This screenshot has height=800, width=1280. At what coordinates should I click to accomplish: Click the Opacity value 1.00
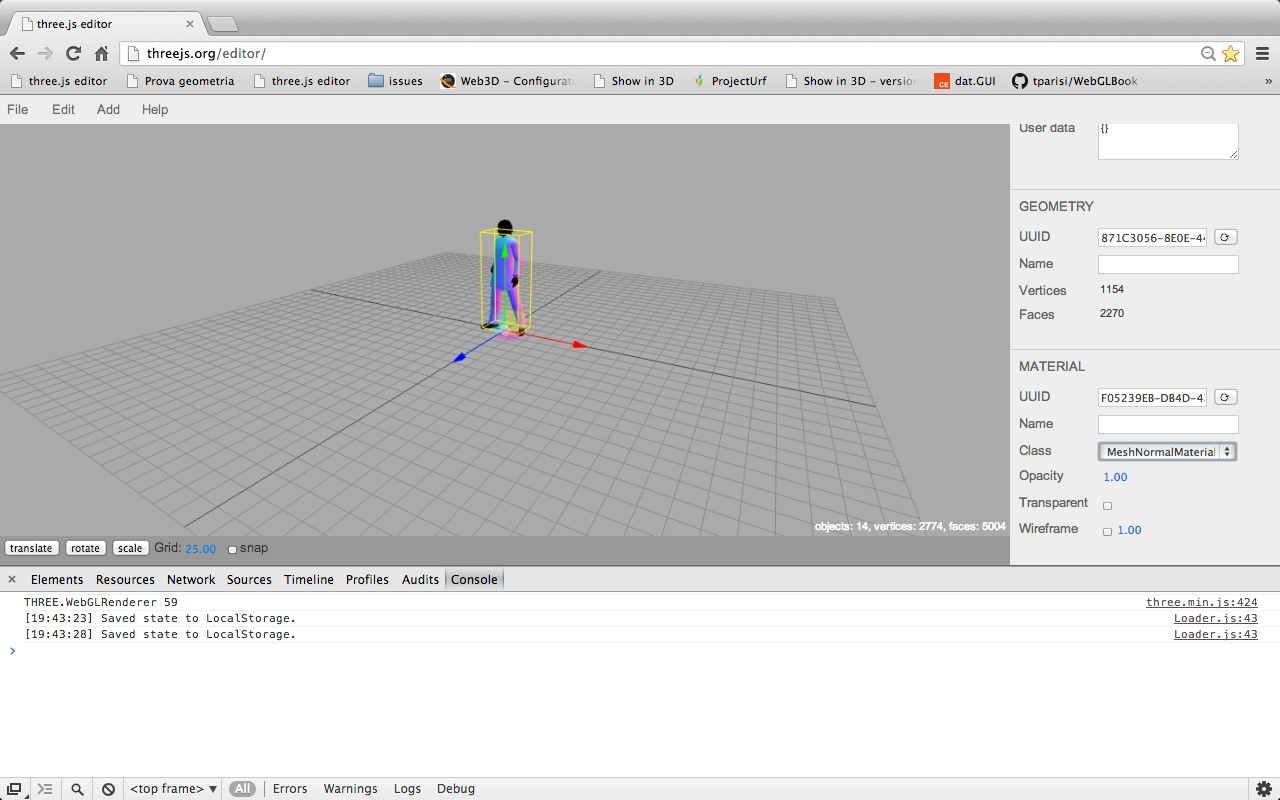point(1115,477)
